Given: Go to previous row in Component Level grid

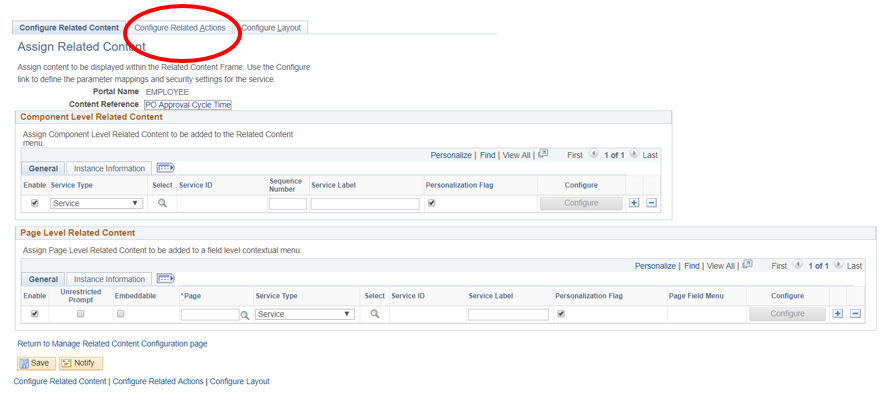Looking at the screenshot, I should (594, 154).
